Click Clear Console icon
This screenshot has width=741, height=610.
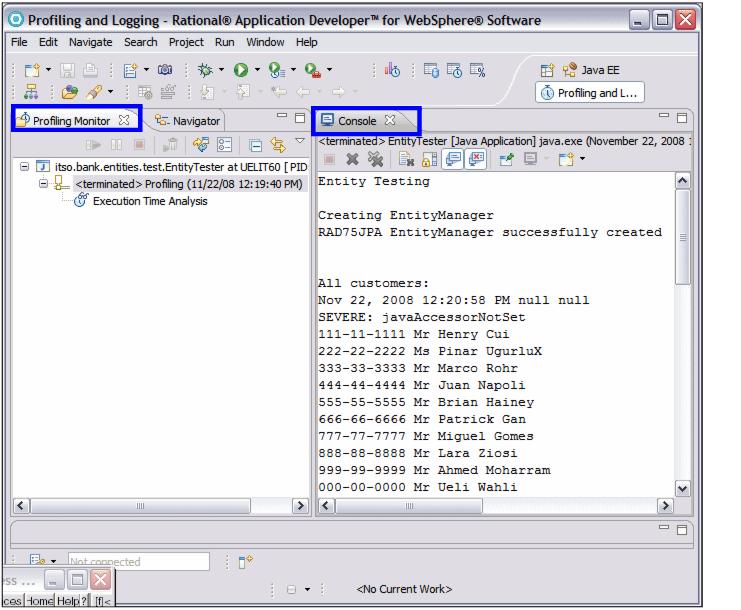pyautogui.click(x=406, y=160)
